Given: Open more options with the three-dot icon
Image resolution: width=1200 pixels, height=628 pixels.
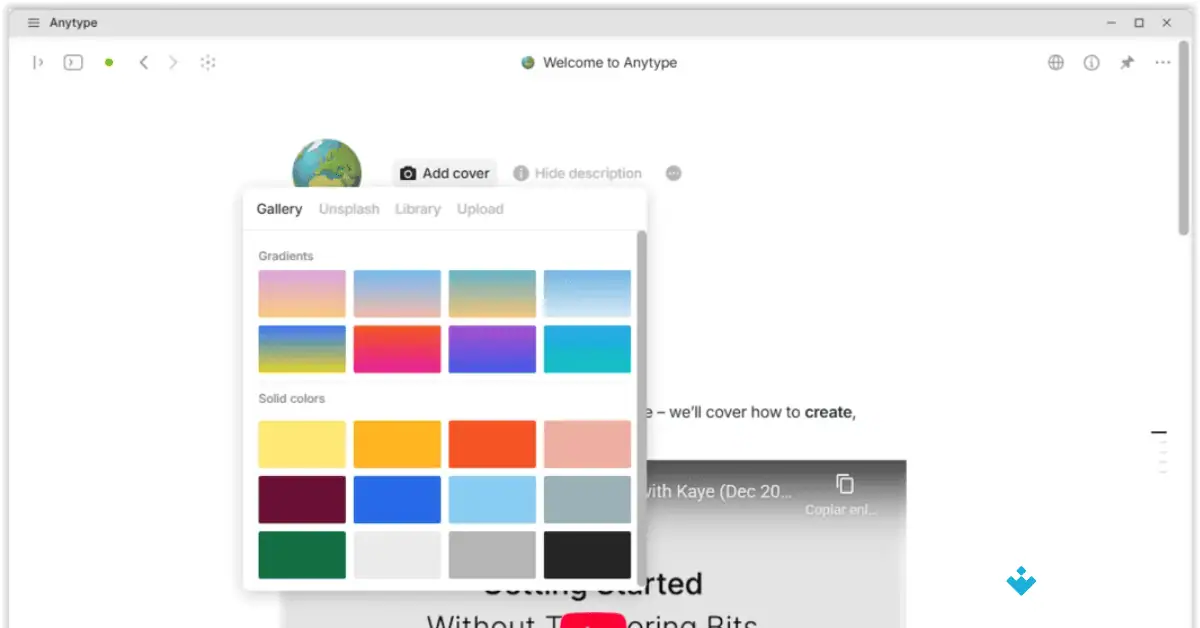Looking at the screenshot, I should click(1163, 62).
